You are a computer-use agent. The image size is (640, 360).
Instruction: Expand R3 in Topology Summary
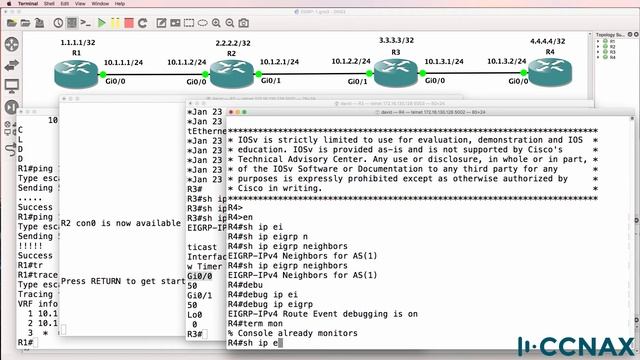(x=599, y=52)
